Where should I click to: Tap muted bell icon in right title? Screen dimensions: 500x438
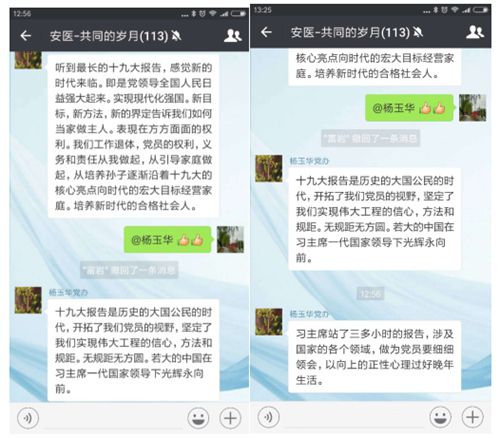418,32
